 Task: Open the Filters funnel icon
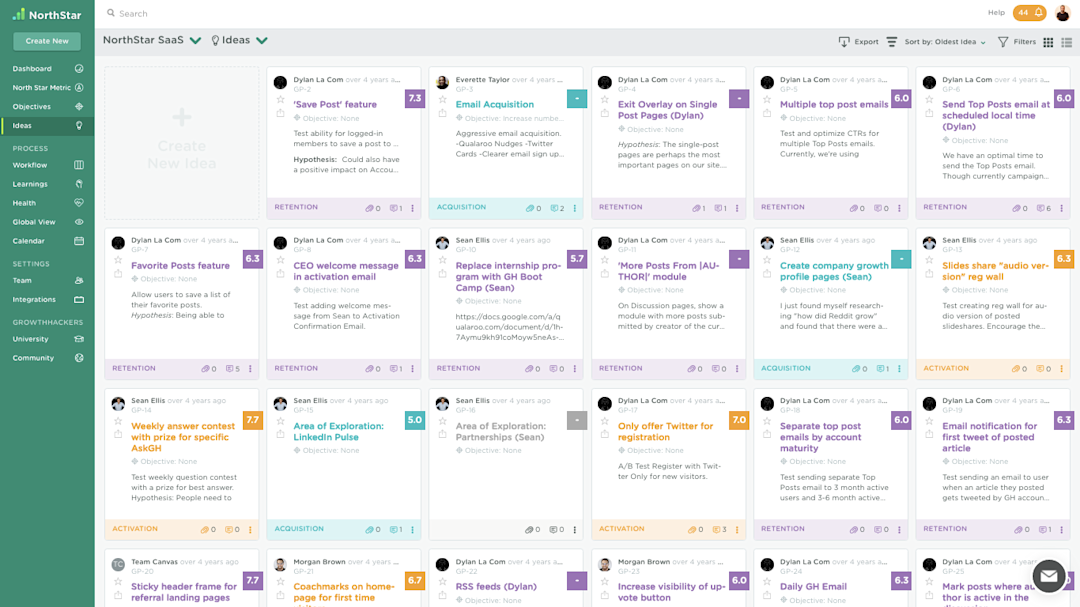pos(1003,42)
